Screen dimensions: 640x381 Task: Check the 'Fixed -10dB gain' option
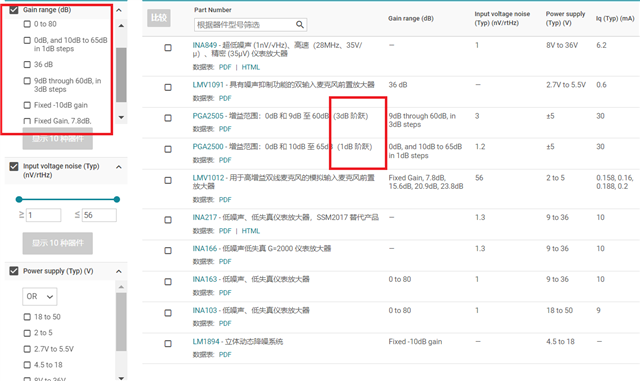(27, 105)
